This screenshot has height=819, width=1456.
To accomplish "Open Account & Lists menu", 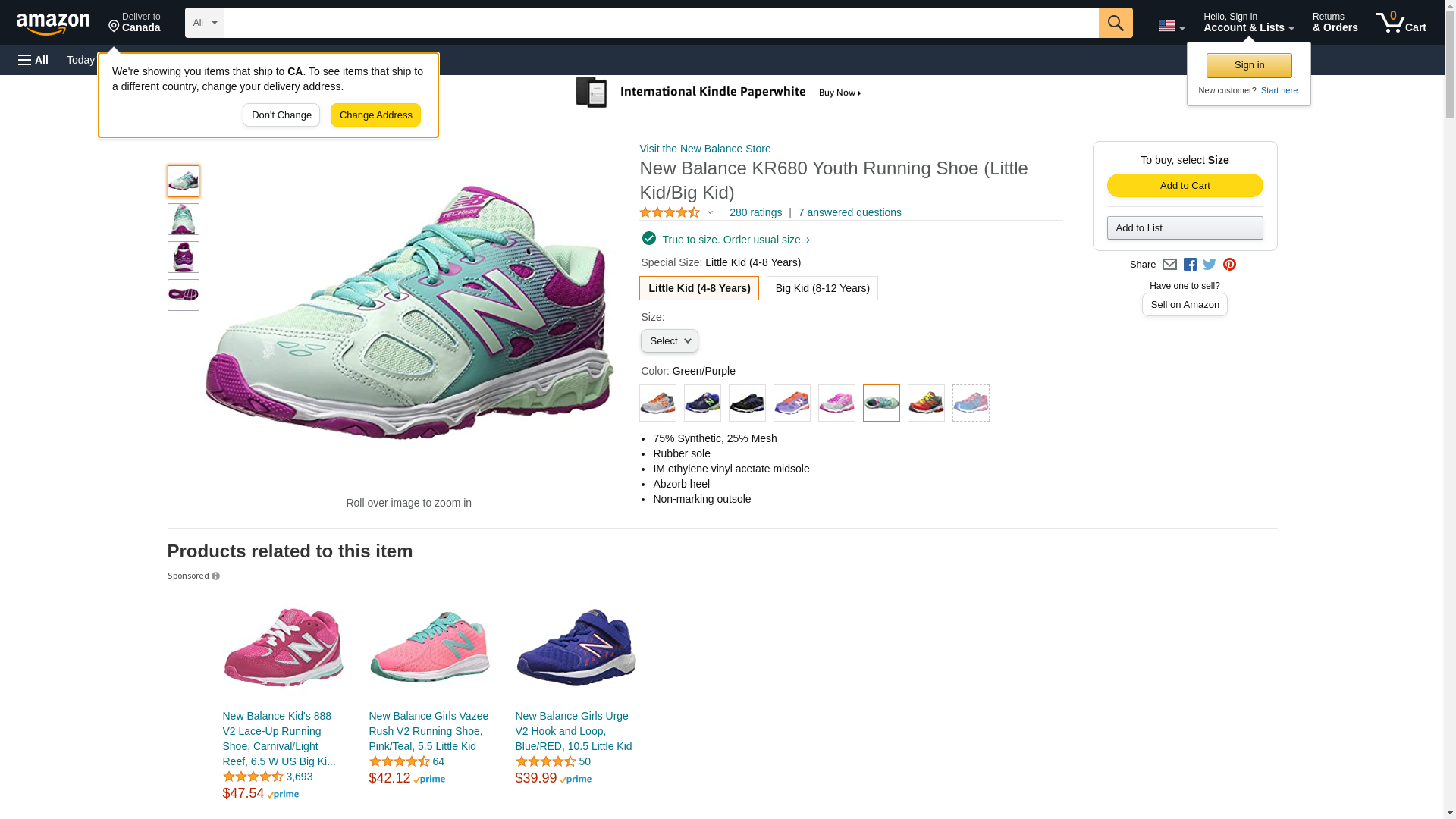I will (x=1248, y=23).
